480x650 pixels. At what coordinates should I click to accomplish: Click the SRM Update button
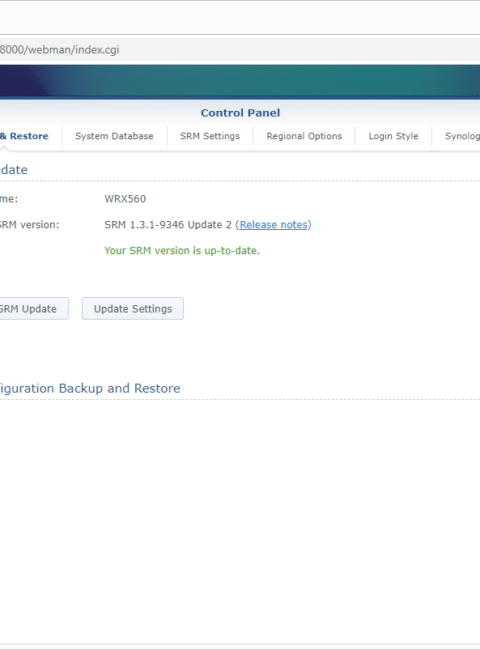pyautogui.click(x=34, y=308)
